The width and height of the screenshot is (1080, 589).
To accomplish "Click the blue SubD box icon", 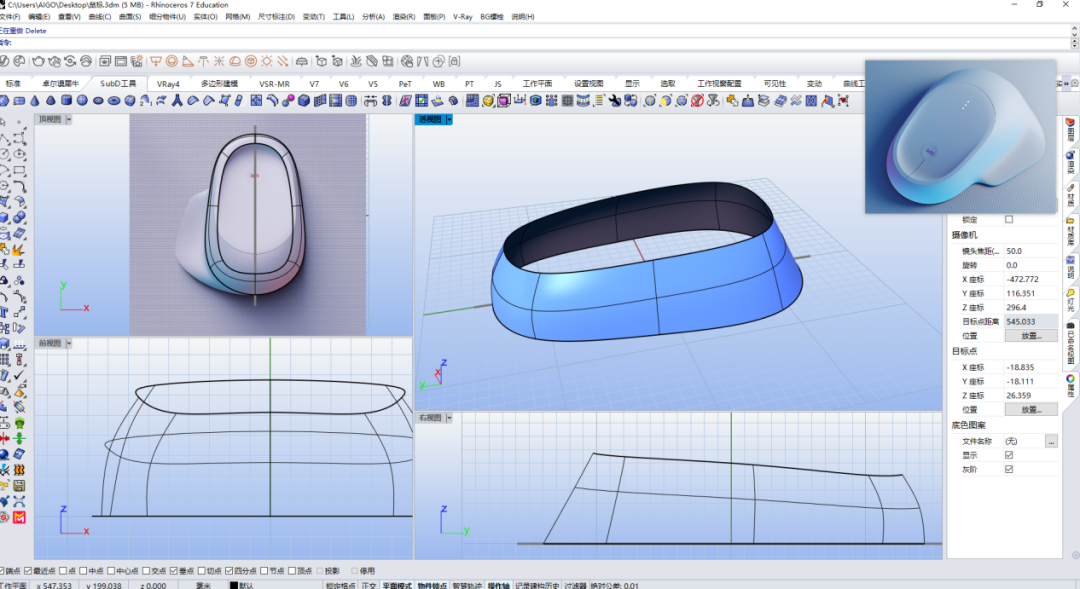I will 304,101.
